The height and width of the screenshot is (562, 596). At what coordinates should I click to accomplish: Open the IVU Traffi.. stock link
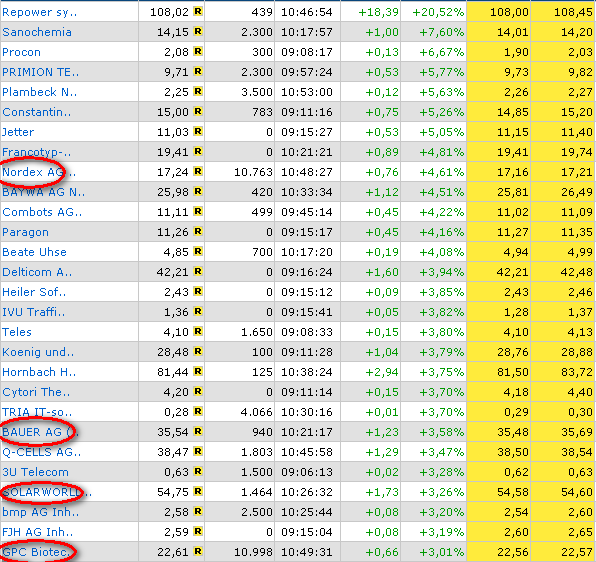33,312
